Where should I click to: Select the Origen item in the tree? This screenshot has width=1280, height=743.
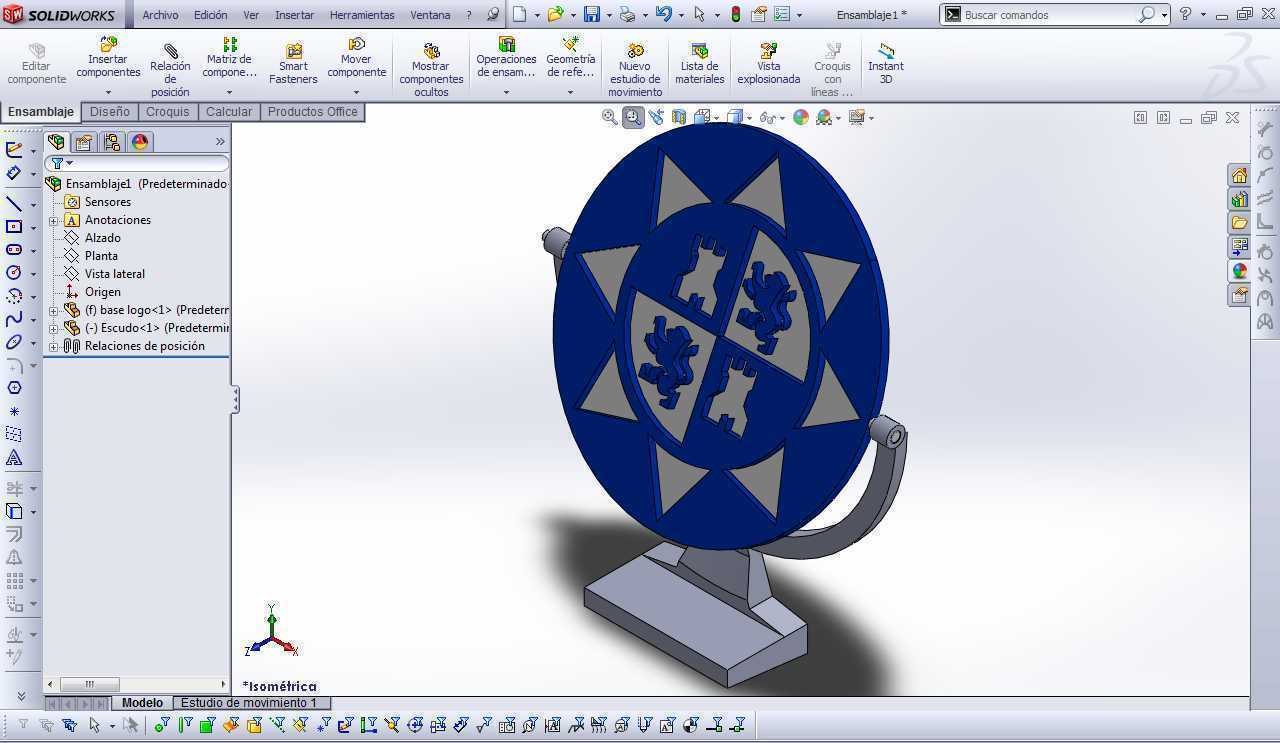103,292
